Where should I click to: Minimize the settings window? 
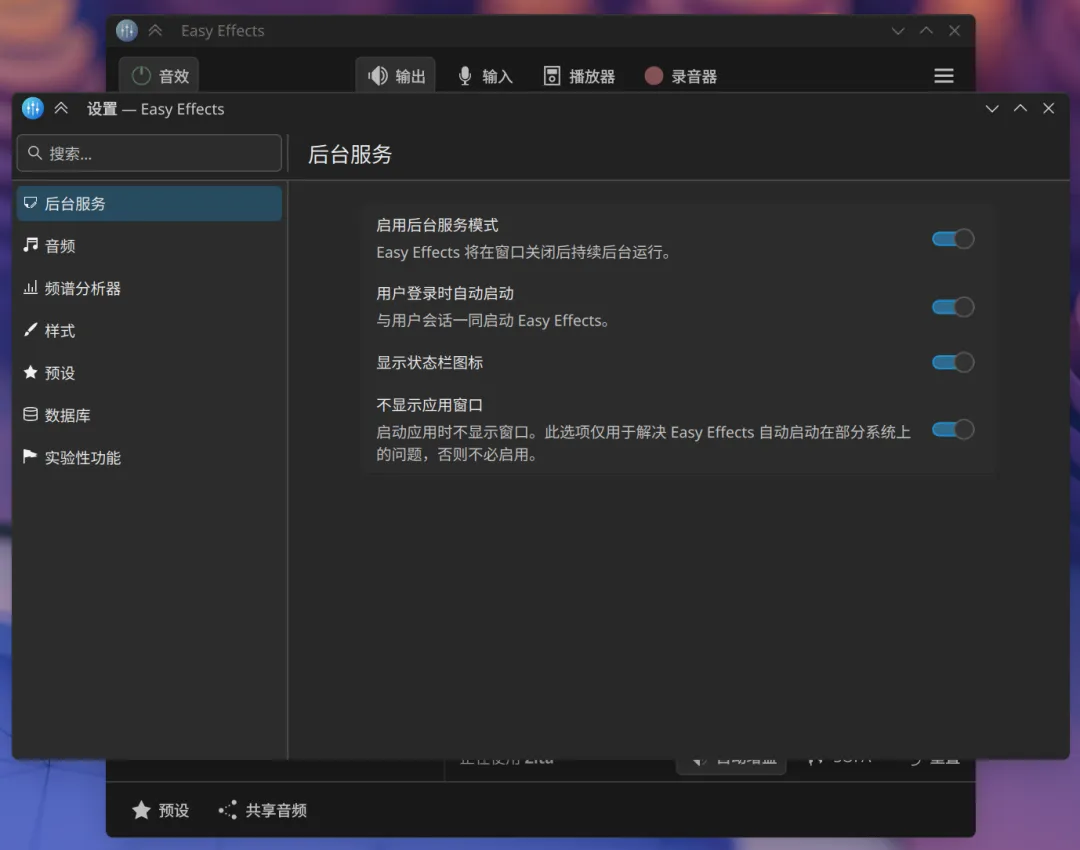[992, 108]
